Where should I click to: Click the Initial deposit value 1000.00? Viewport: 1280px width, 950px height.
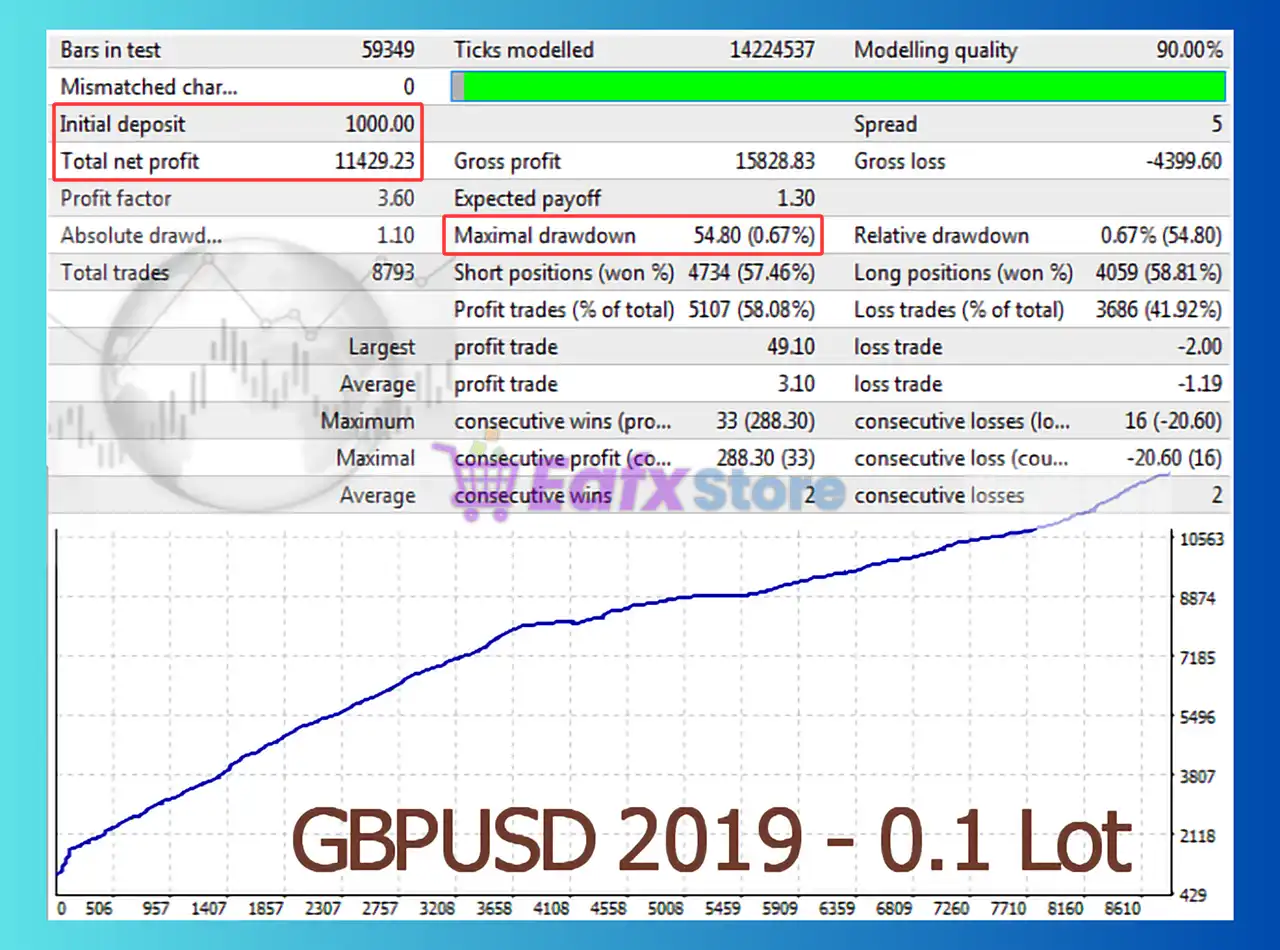pos(379,125)
